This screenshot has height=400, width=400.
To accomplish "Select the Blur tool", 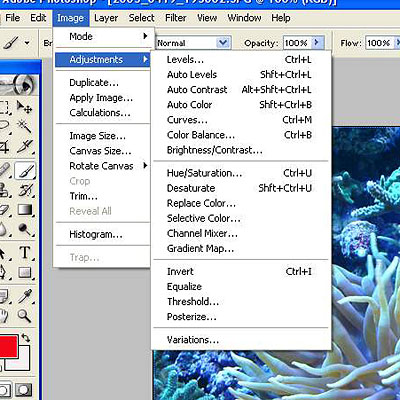I will point(4,229).
